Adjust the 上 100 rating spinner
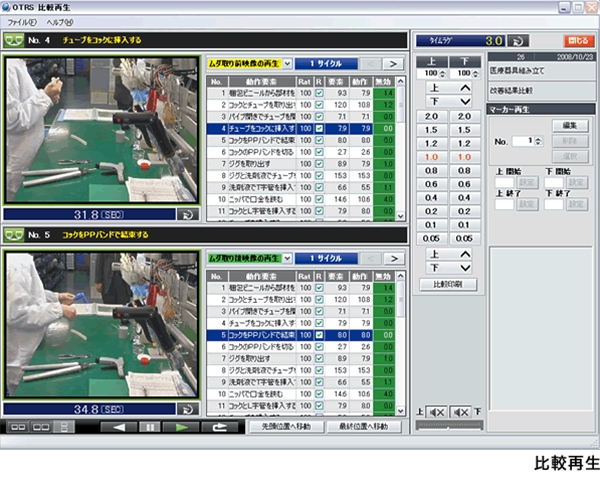This screenshot has width=600, height=482. [x=442, y=73]
